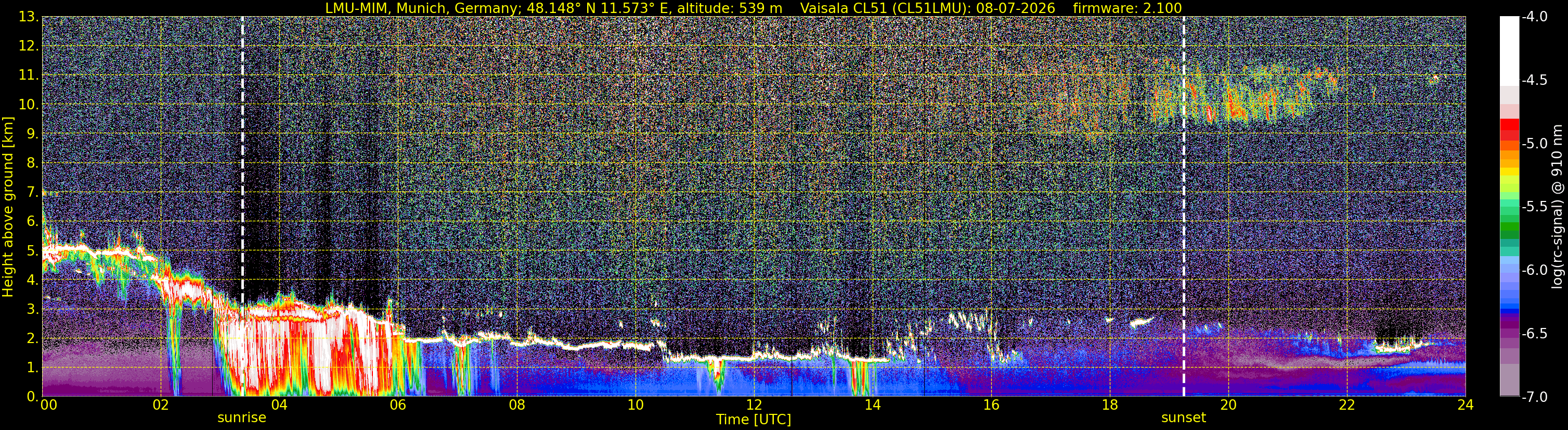
Task: Click the colorbar tick label "-4.0"
Action: click(1535, 17)
